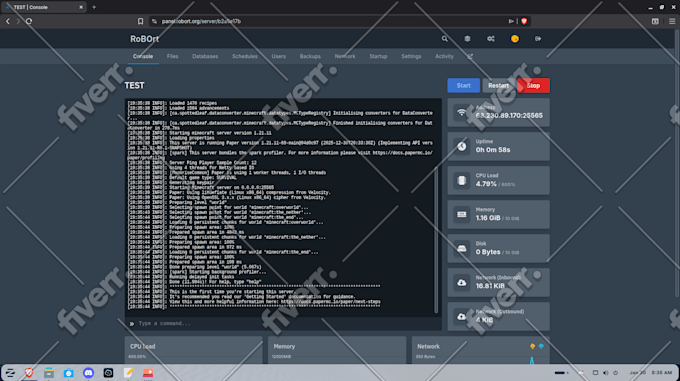
Task: Click the drive icon on the Disk card
Action: pos(461,248)
